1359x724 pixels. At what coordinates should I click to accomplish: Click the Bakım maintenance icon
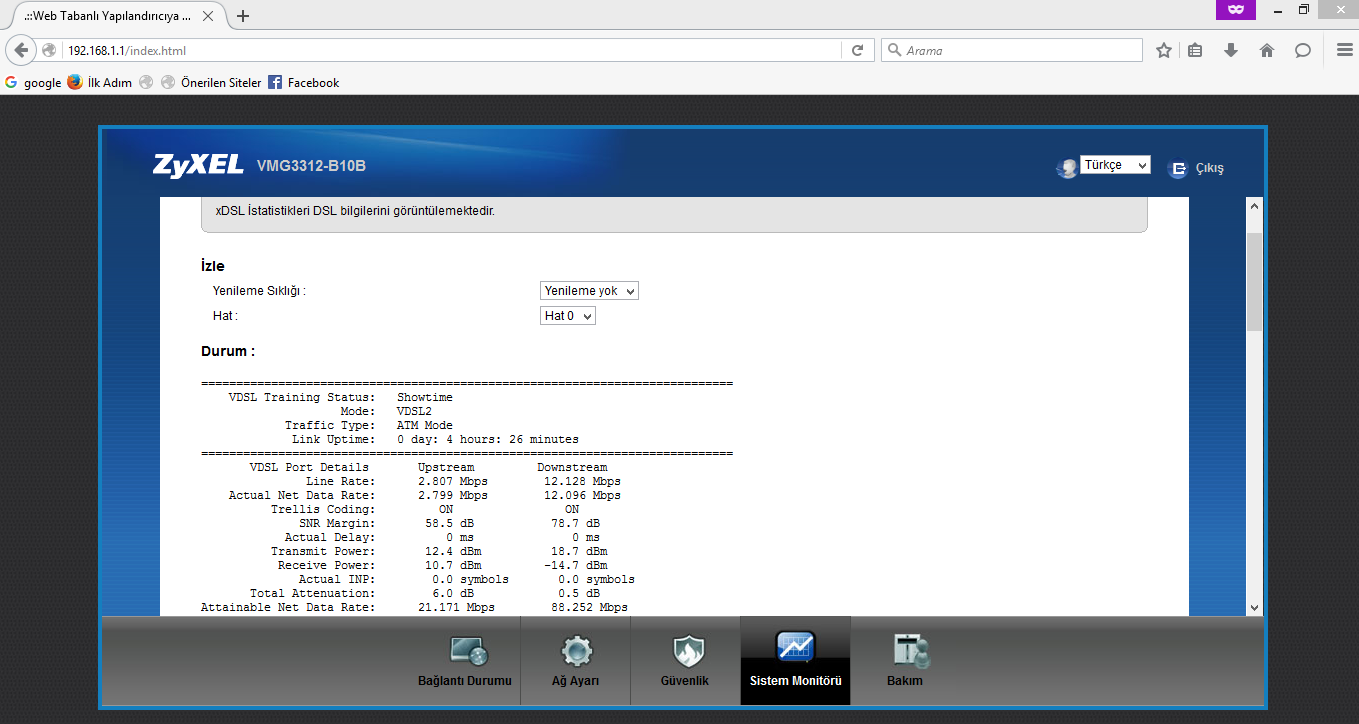point(910,652)
